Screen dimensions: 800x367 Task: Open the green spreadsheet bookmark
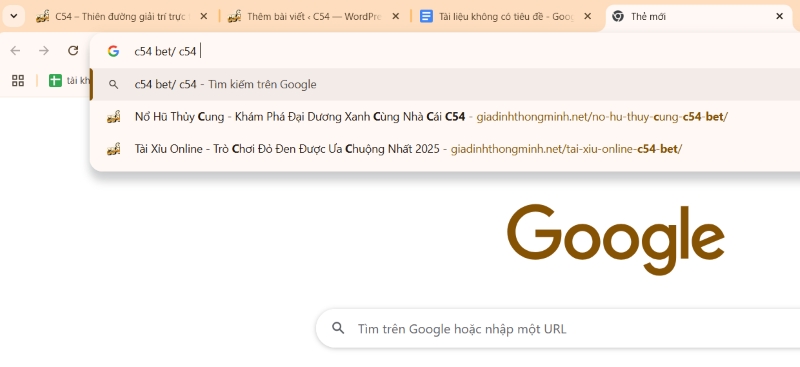tap(69, 80)
